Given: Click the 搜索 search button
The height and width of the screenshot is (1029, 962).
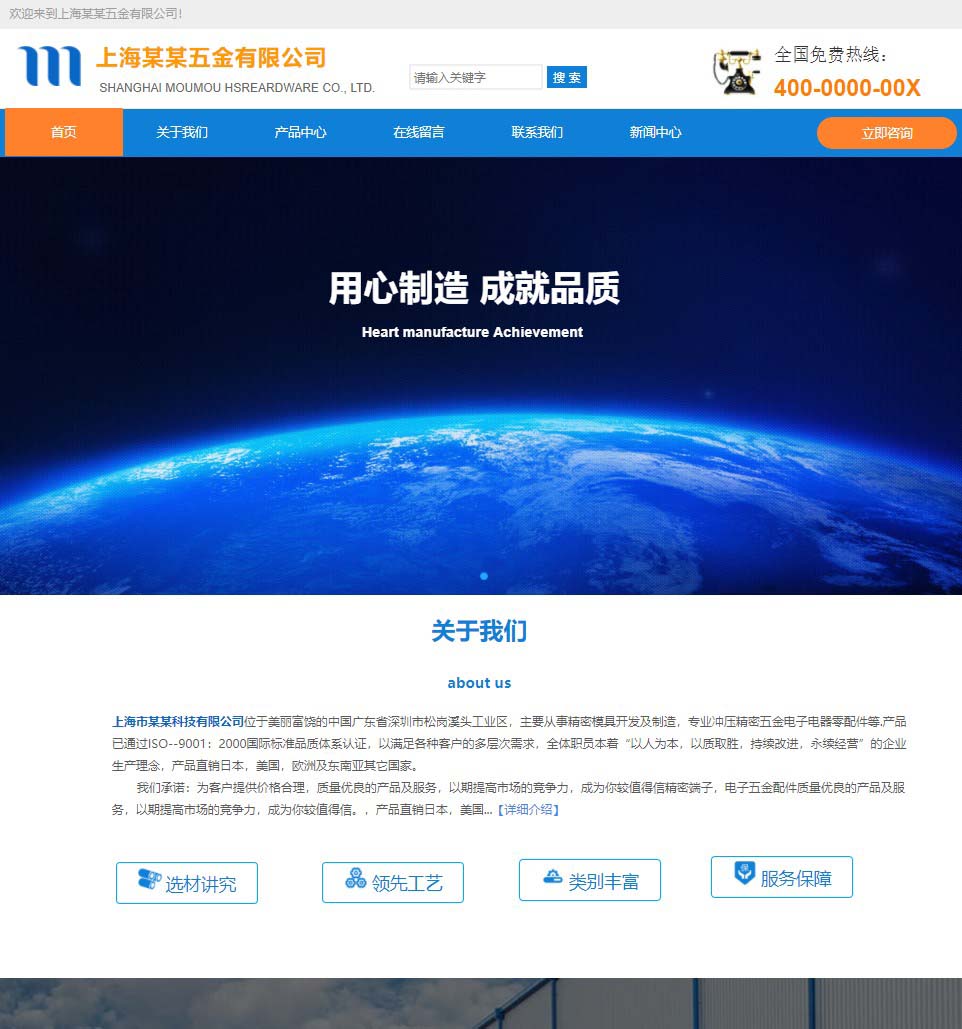Looking at the screenshot, I should coord(566,77).
